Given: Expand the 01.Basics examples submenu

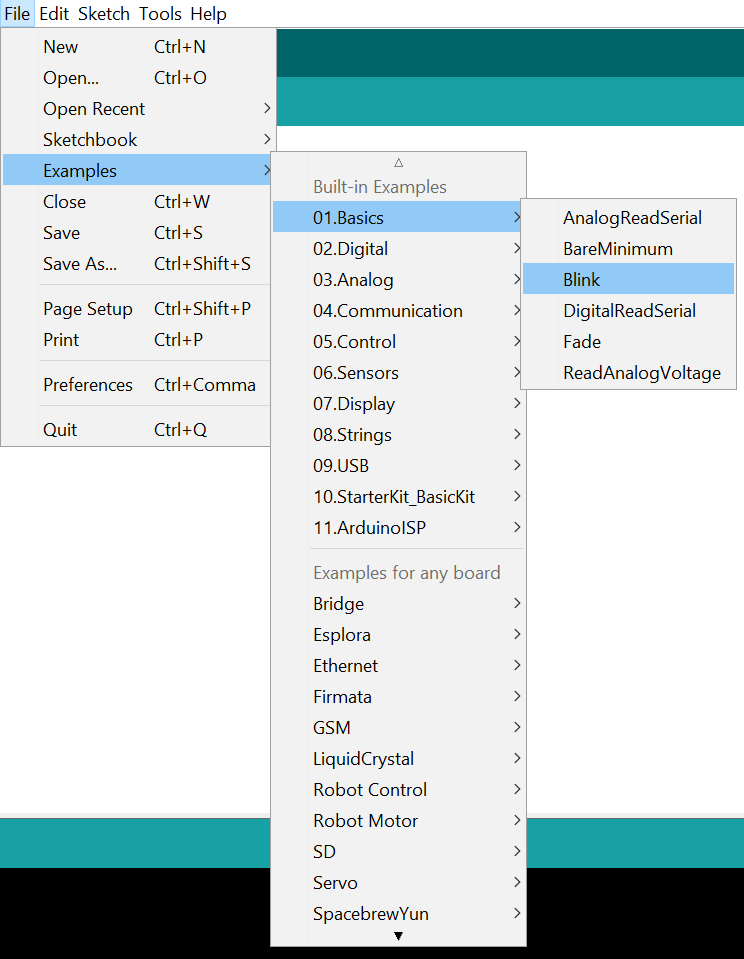Looking at the screenshot, I should click(398, 217).
